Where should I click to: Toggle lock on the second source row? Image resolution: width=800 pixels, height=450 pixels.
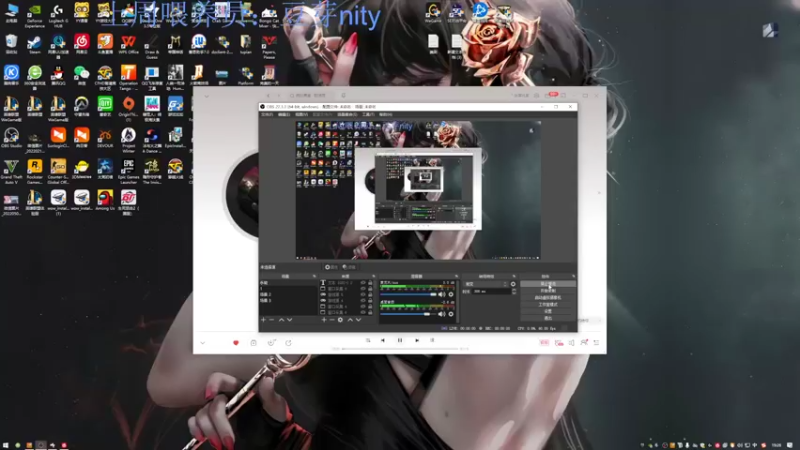(x=370, y=289)
